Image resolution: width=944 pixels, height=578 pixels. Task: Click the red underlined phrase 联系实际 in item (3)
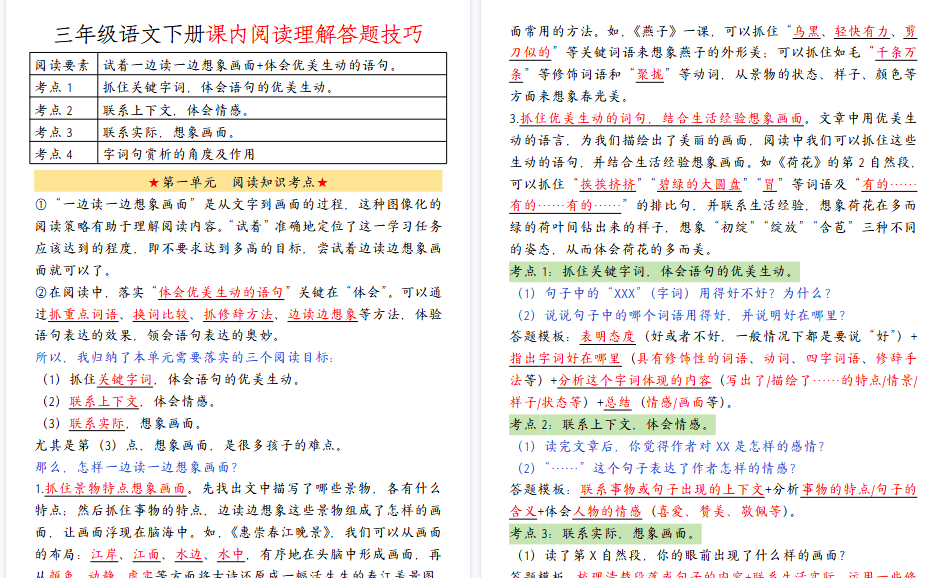pos(97,423)
